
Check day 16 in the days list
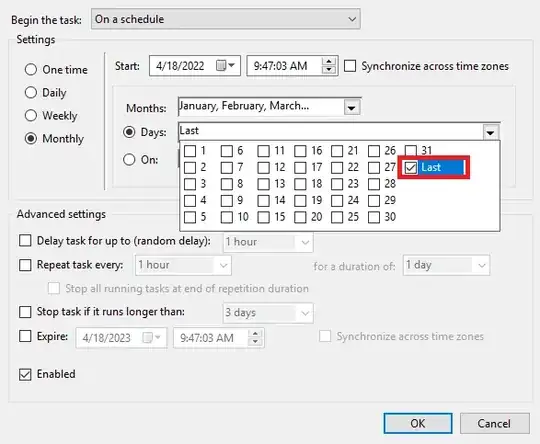(x=300, y=151)
